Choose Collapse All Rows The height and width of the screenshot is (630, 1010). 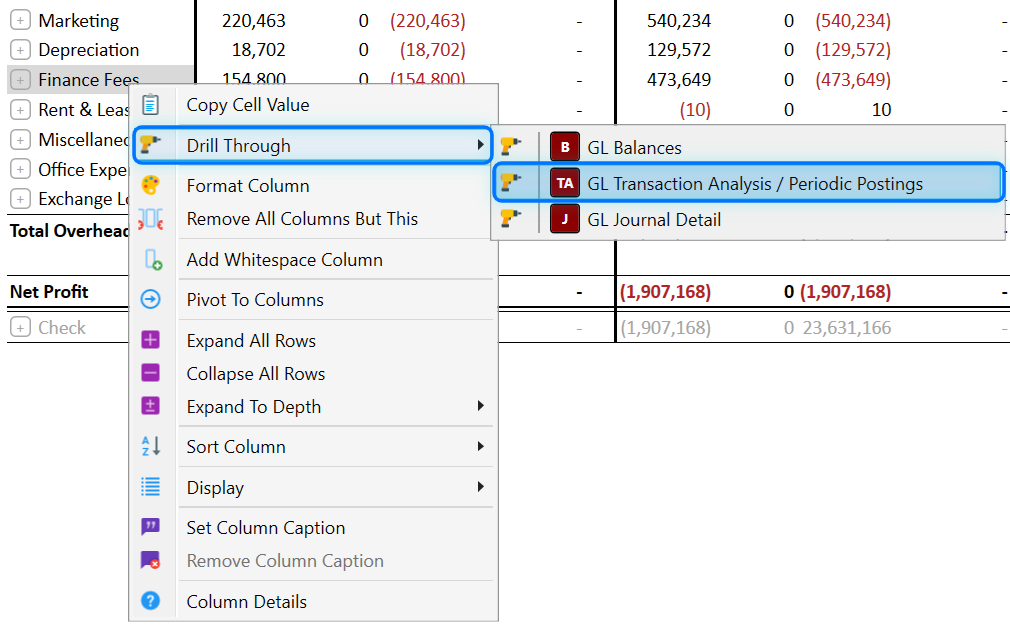[313, 374]
